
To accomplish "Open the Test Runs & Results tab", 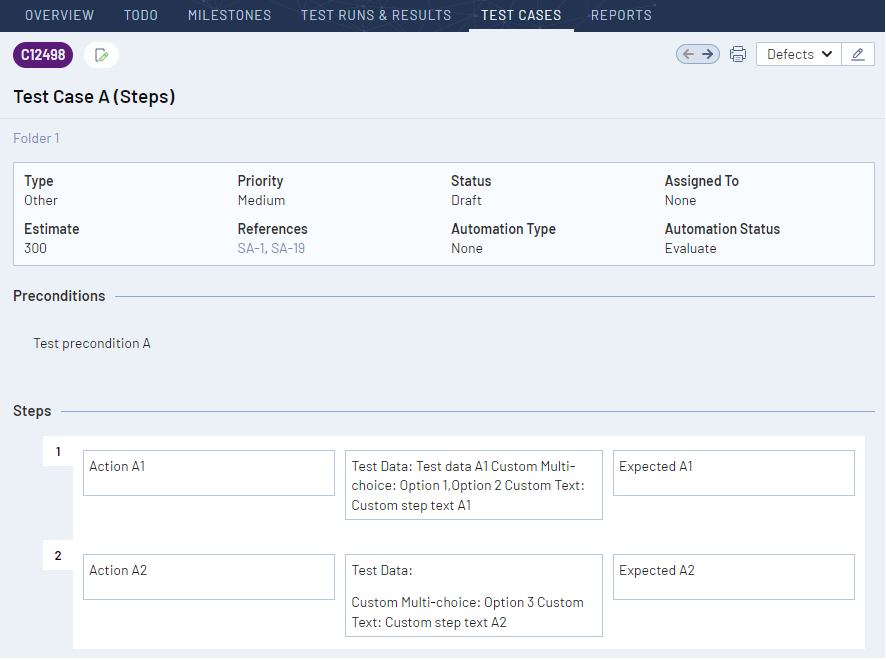I will 376,15.
